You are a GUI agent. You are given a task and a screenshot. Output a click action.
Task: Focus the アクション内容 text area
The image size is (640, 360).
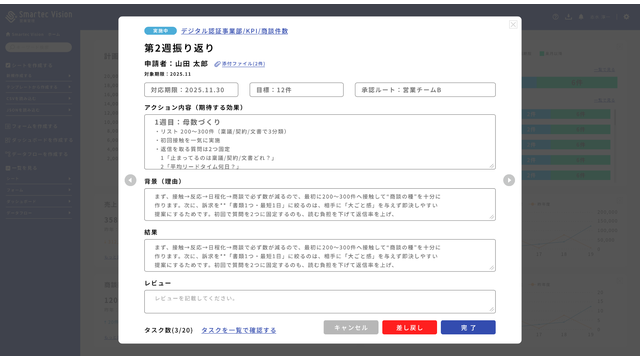point(320,142)
